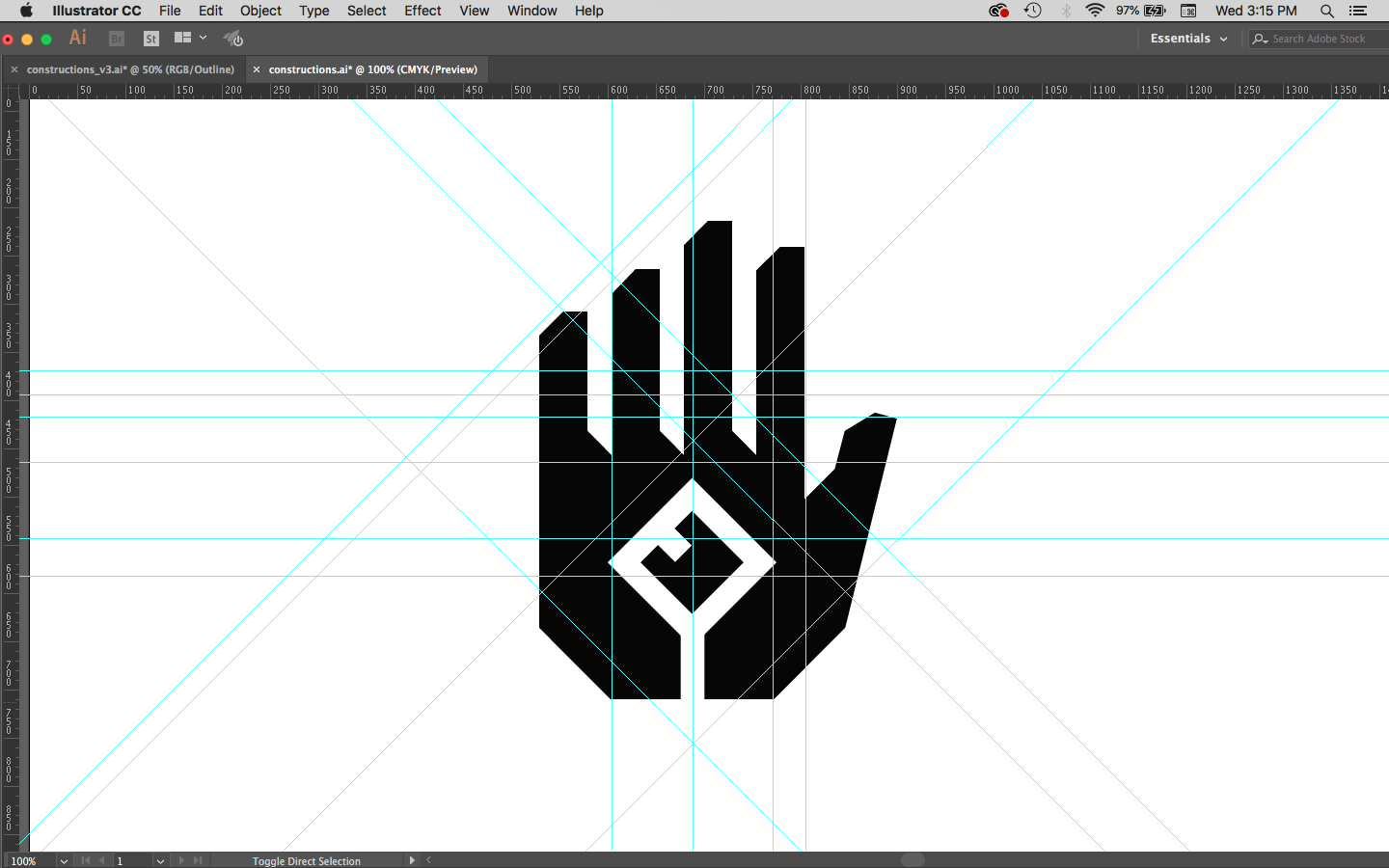Open Adobe Bridge via the Br icon
Image resolution: width=1389 pixels, height=868 pixels.
pos(117,39)
